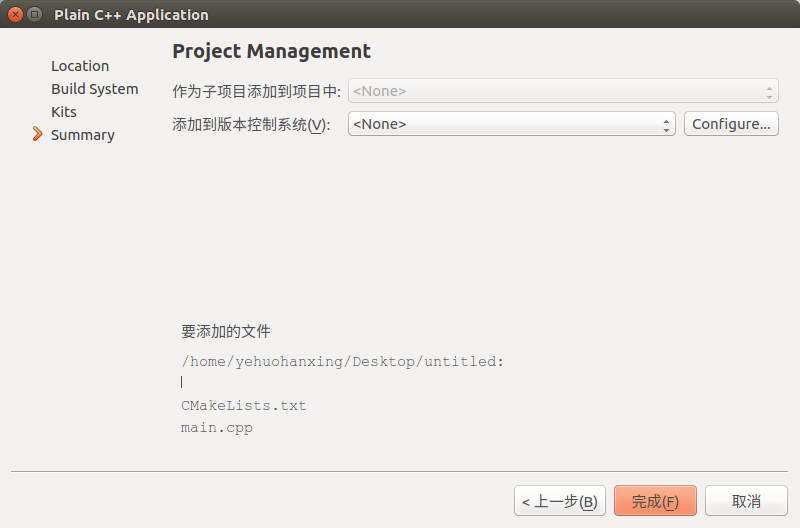This screenshot has width=800, height=528.
Task: Click the arrow marker beside Summary
Action: tap(38, 134)
